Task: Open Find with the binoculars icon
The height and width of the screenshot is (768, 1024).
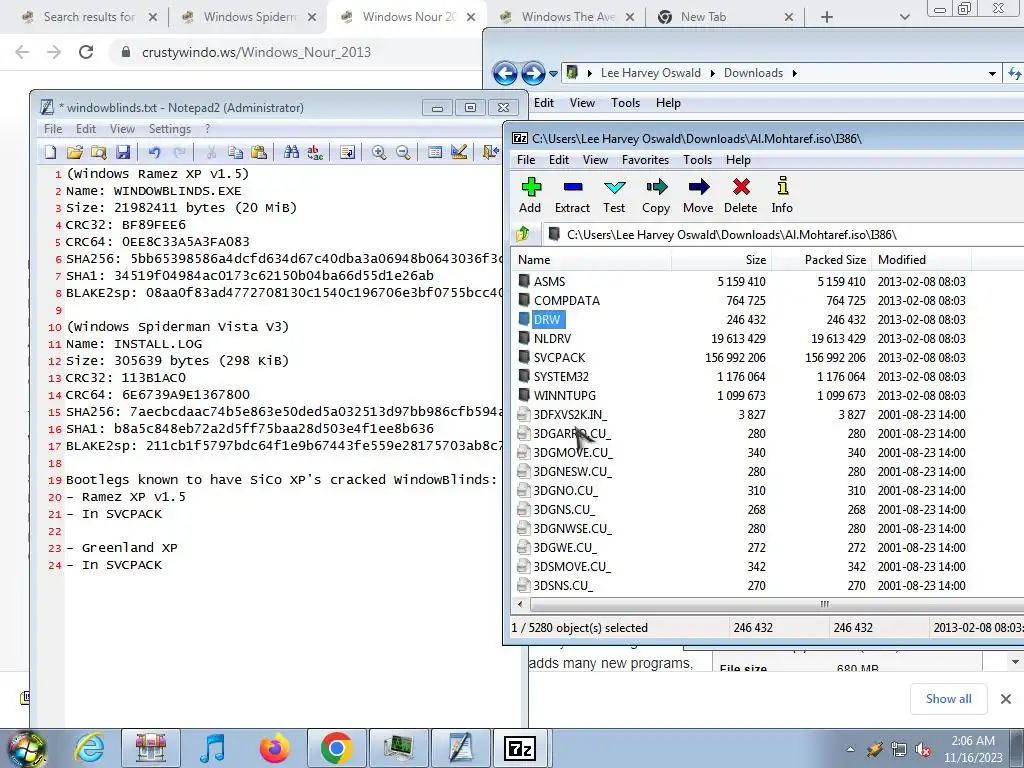Action: 291,152
